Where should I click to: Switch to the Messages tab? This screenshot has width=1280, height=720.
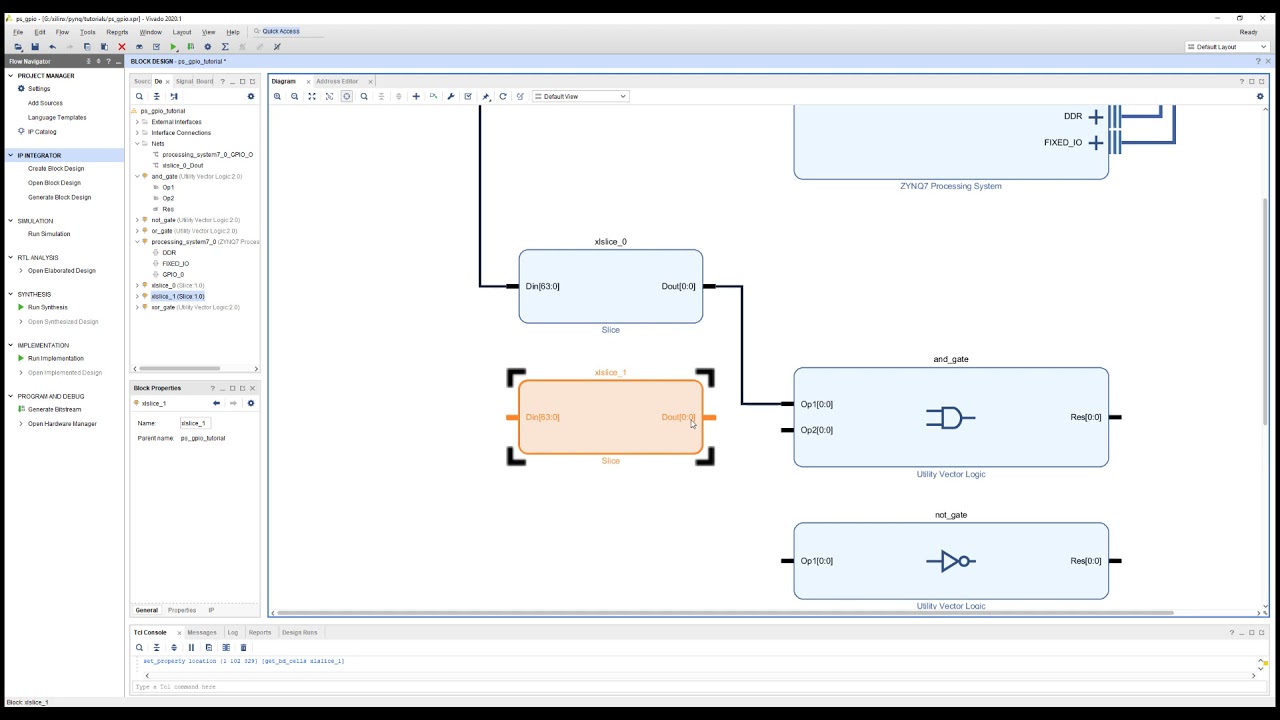pyautogui.click(x=202, y=632)
